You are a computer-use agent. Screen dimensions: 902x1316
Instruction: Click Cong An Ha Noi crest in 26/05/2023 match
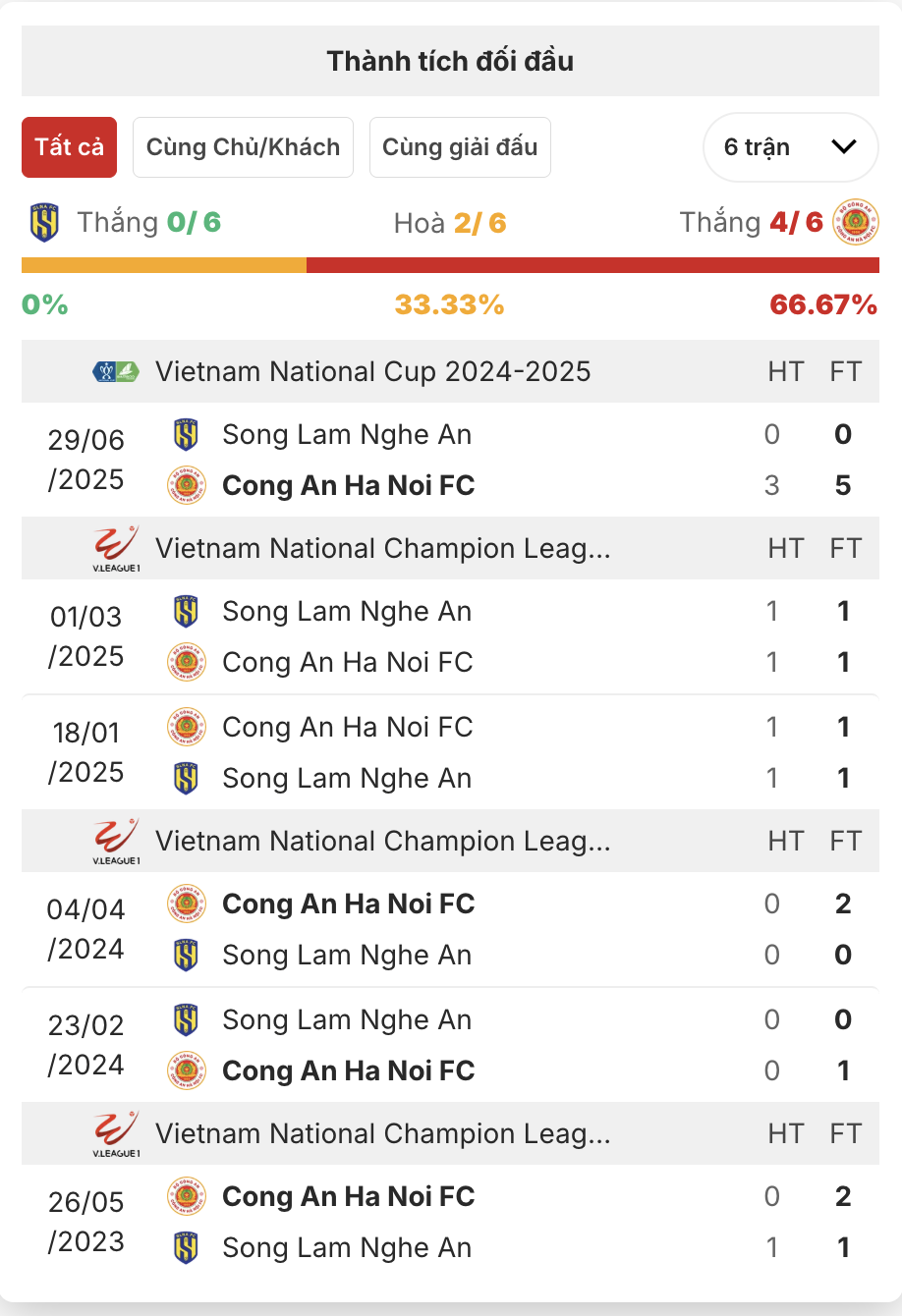[186, 1196]
